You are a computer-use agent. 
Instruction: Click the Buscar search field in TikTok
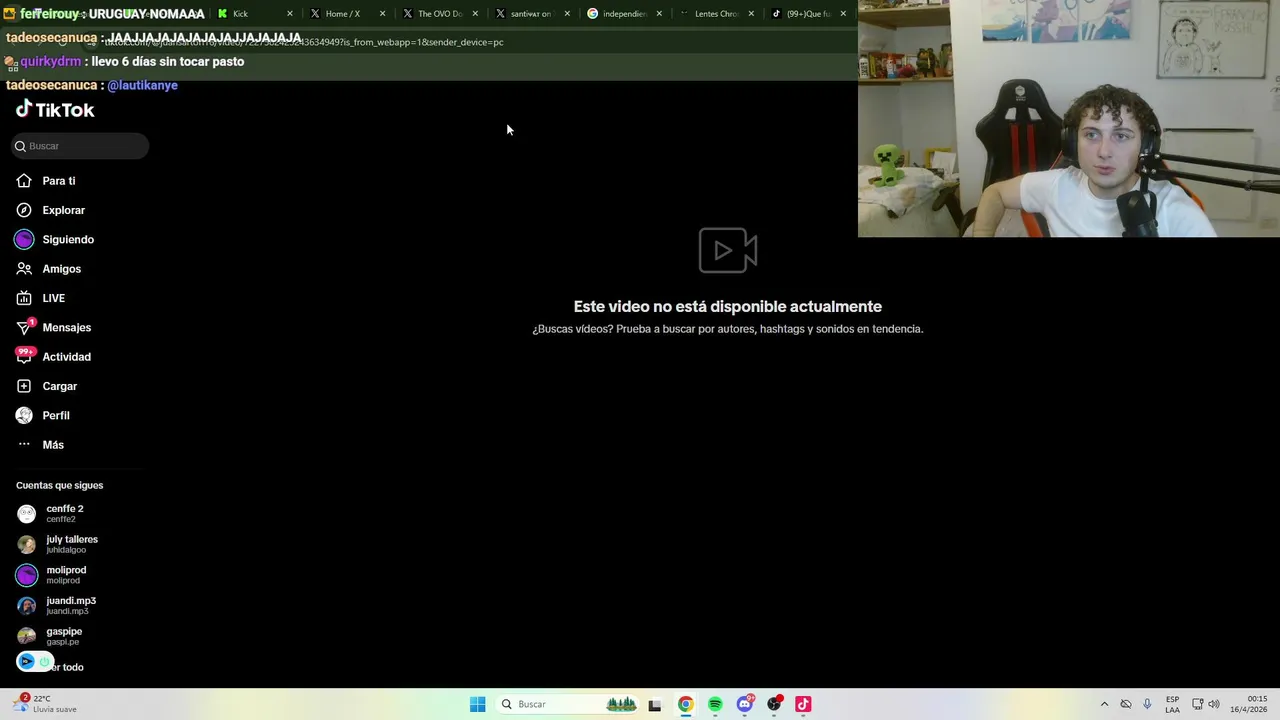80,146
